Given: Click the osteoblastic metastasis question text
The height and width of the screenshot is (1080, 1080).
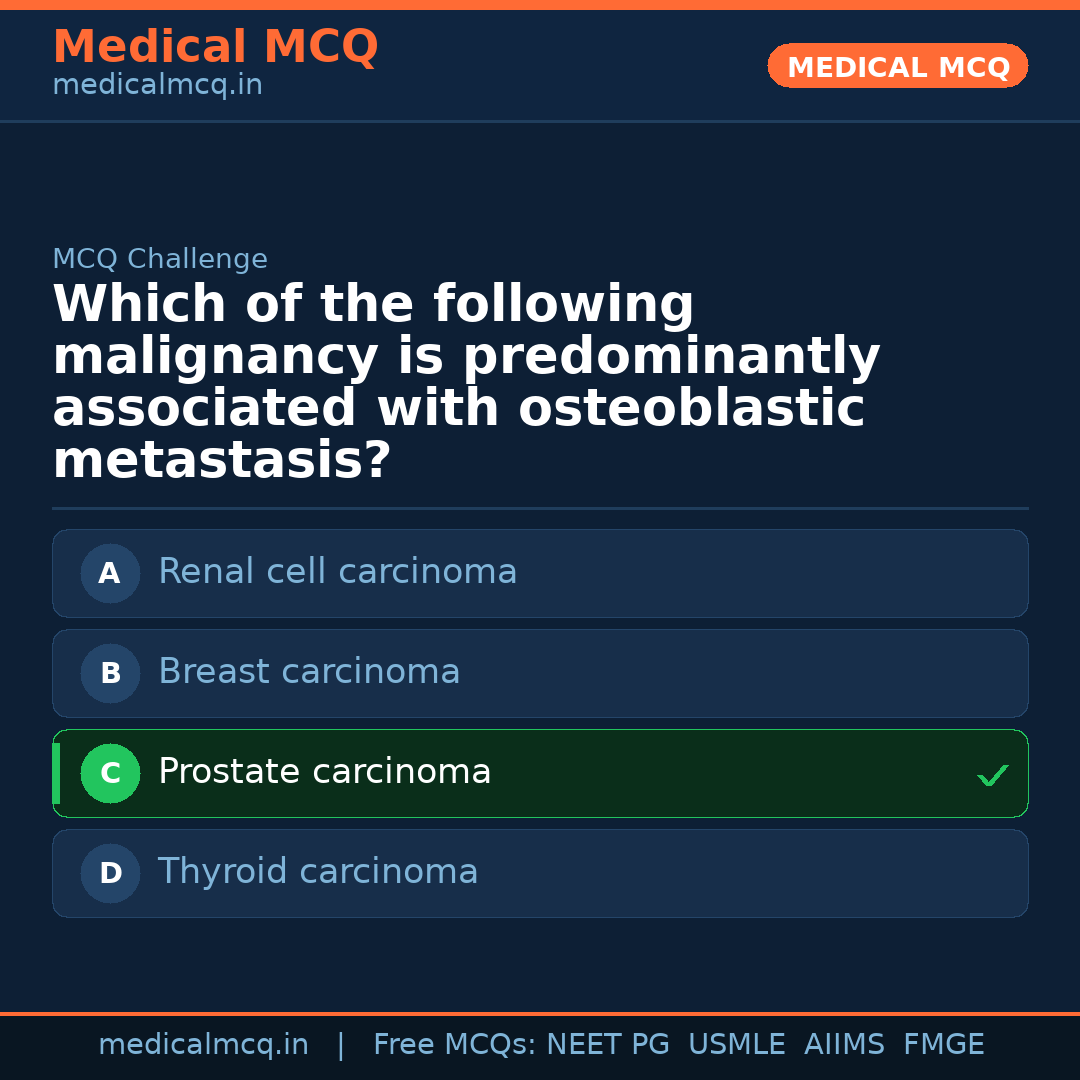Looking at the screenshot, I should (x=466, y=383).
